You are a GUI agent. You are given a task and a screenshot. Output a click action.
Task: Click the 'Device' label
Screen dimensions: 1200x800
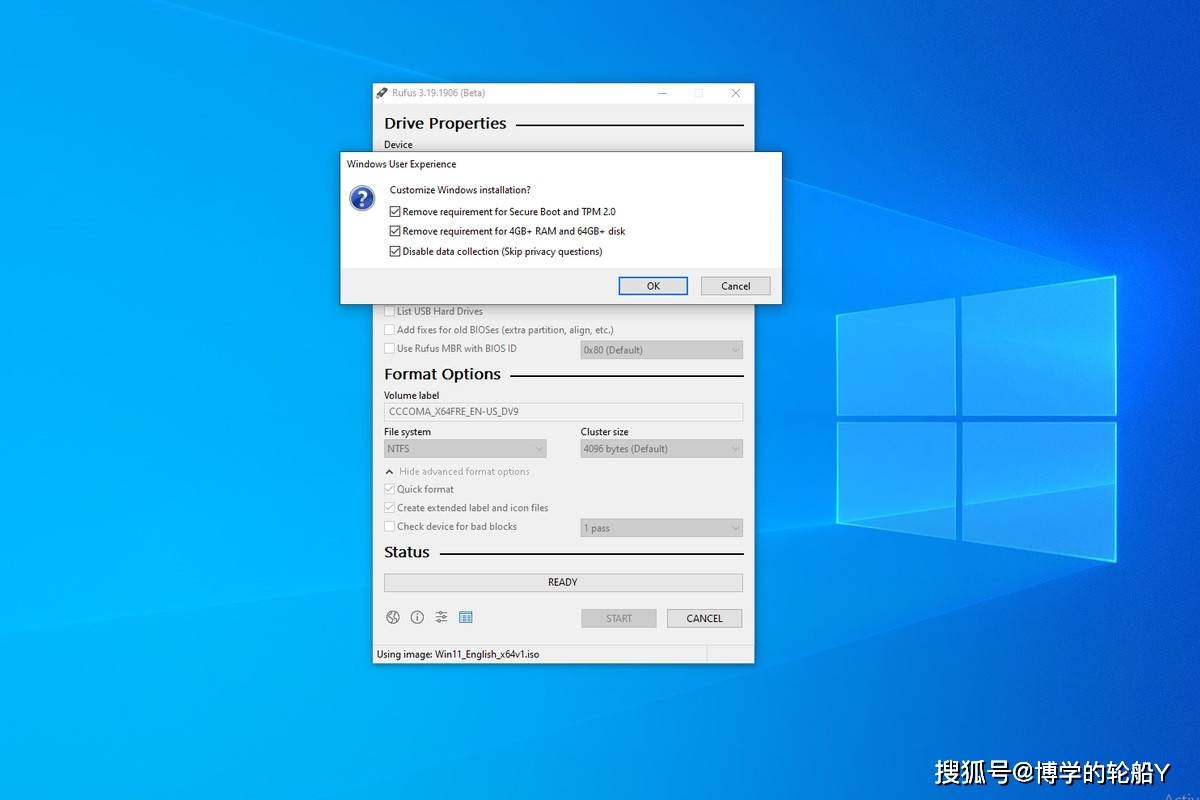pyautogui.click(x=398, y=145)
